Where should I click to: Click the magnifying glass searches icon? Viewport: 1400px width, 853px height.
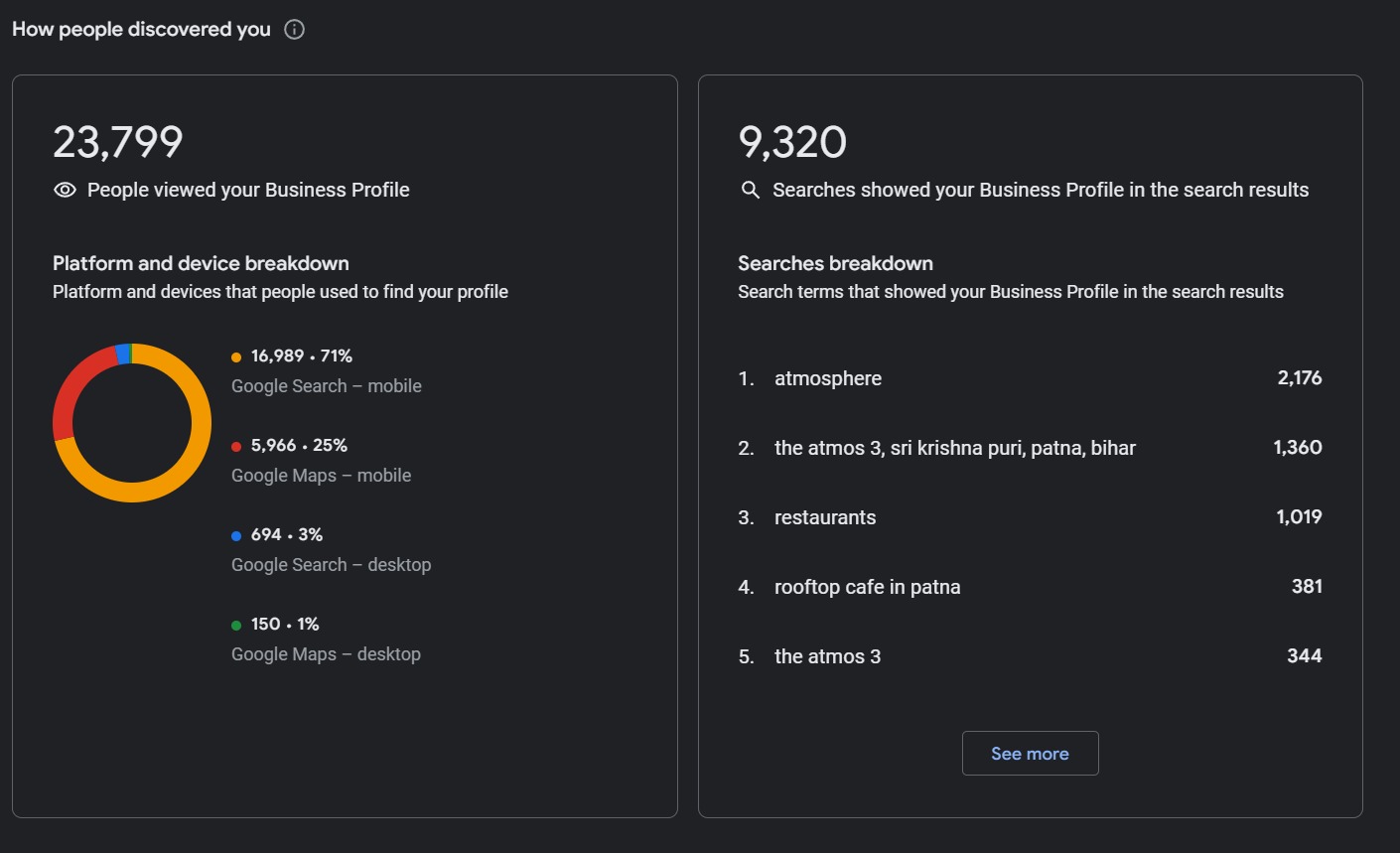tap(751, 190)
